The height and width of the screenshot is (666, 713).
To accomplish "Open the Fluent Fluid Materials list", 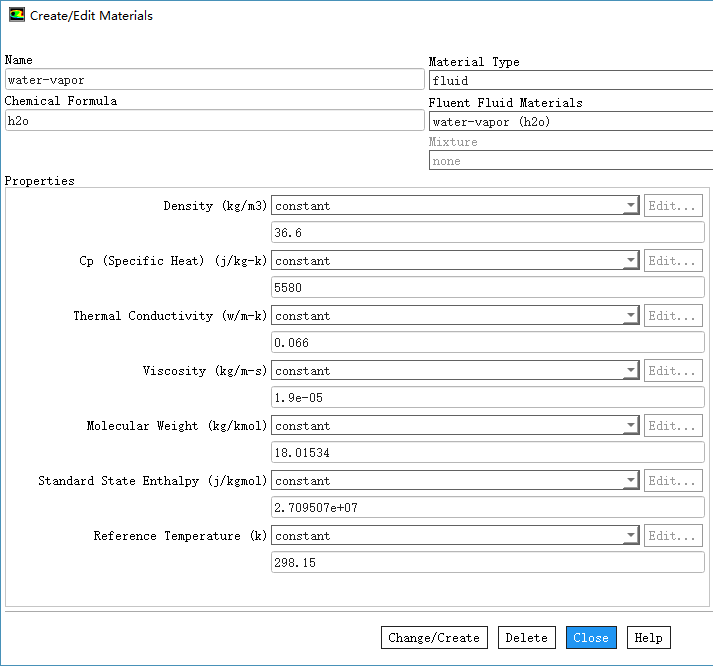I will [x=570, y=122].
